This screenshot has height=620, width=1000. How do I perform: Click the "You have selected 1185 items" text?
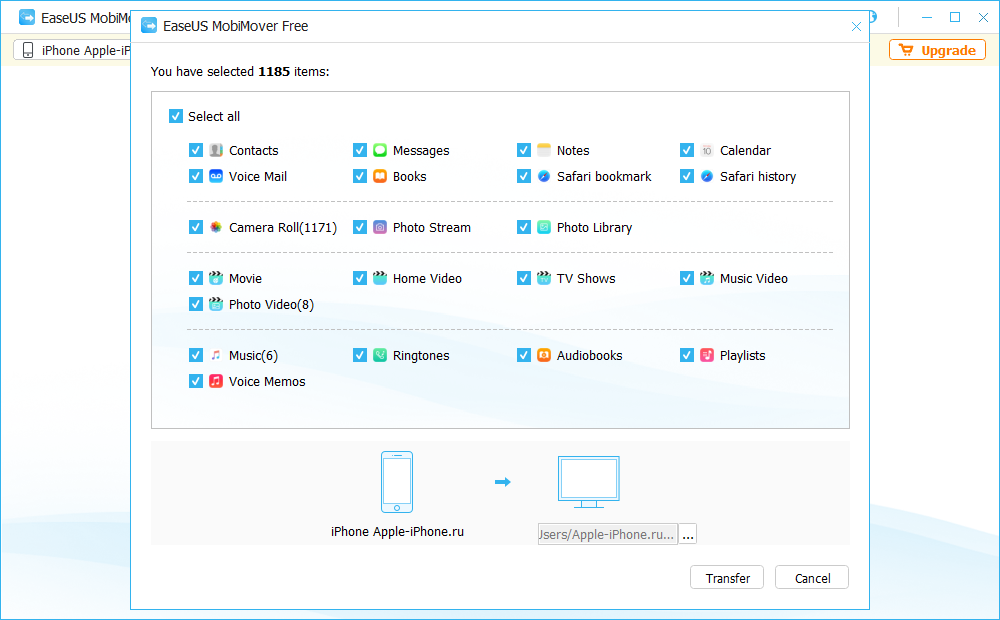click(x=240, y=71)
